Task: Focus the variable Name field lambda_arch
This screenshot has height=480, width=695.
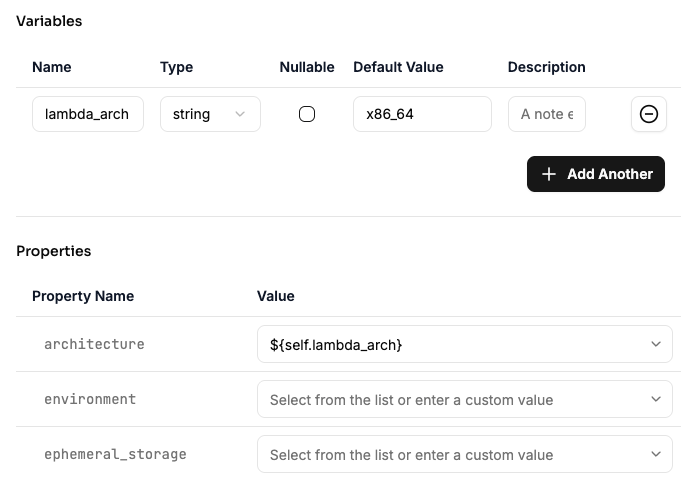Action: 88,114
